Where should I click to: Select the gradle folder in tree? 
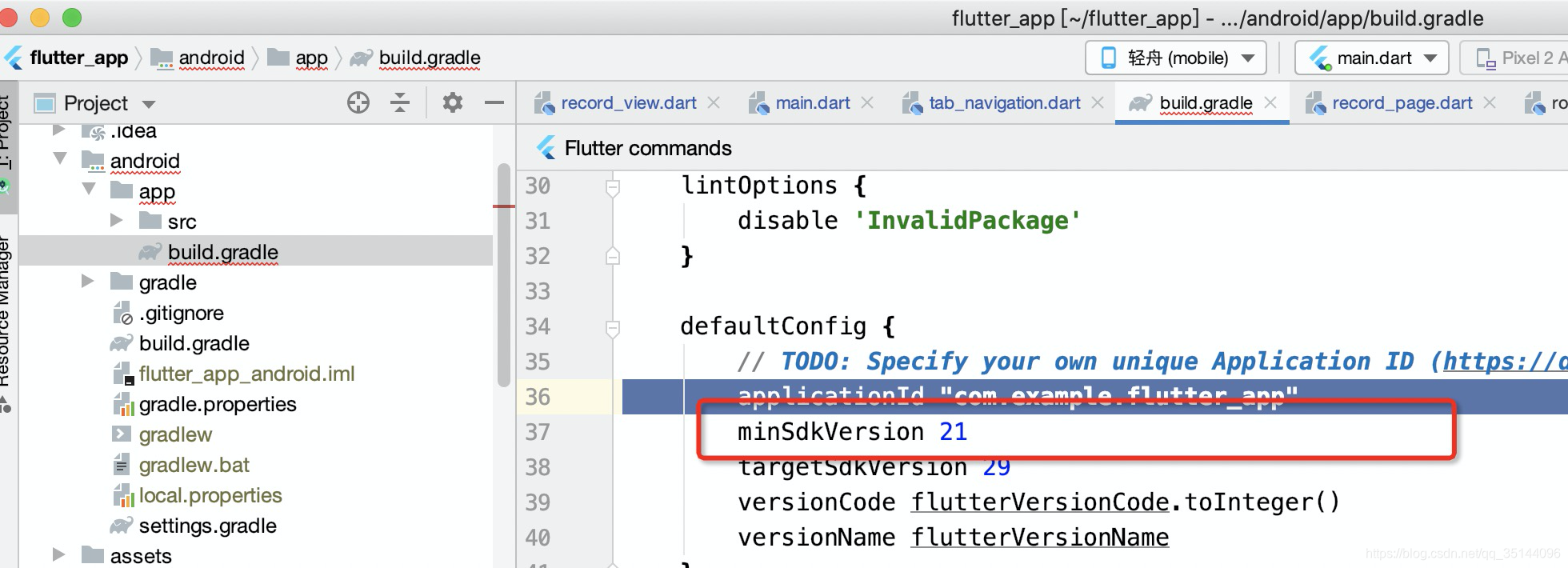pyautogui.click(x=168, y=282)
